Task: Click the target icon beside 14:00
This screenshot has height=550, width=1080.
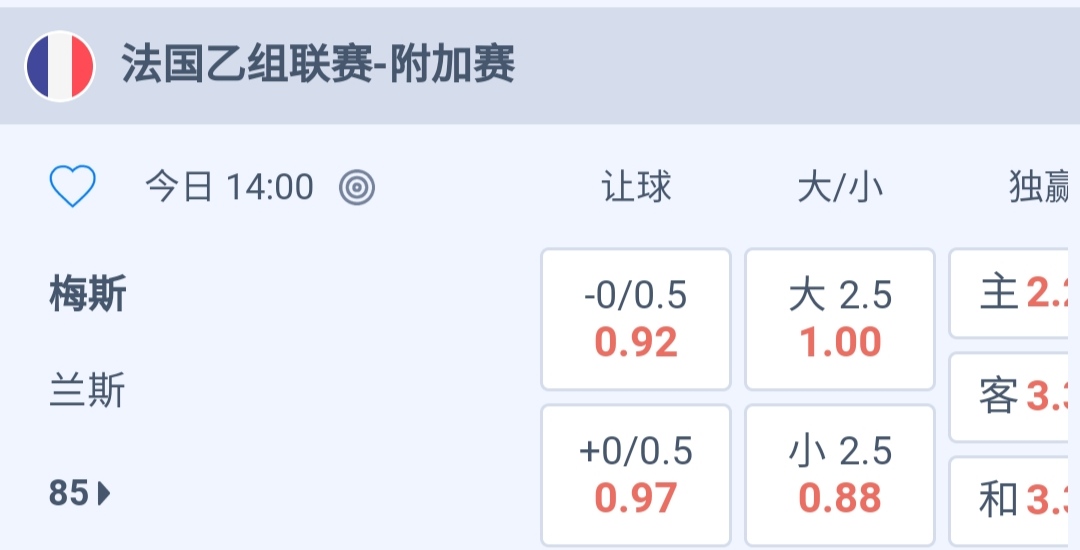Action: coord(357,187)
